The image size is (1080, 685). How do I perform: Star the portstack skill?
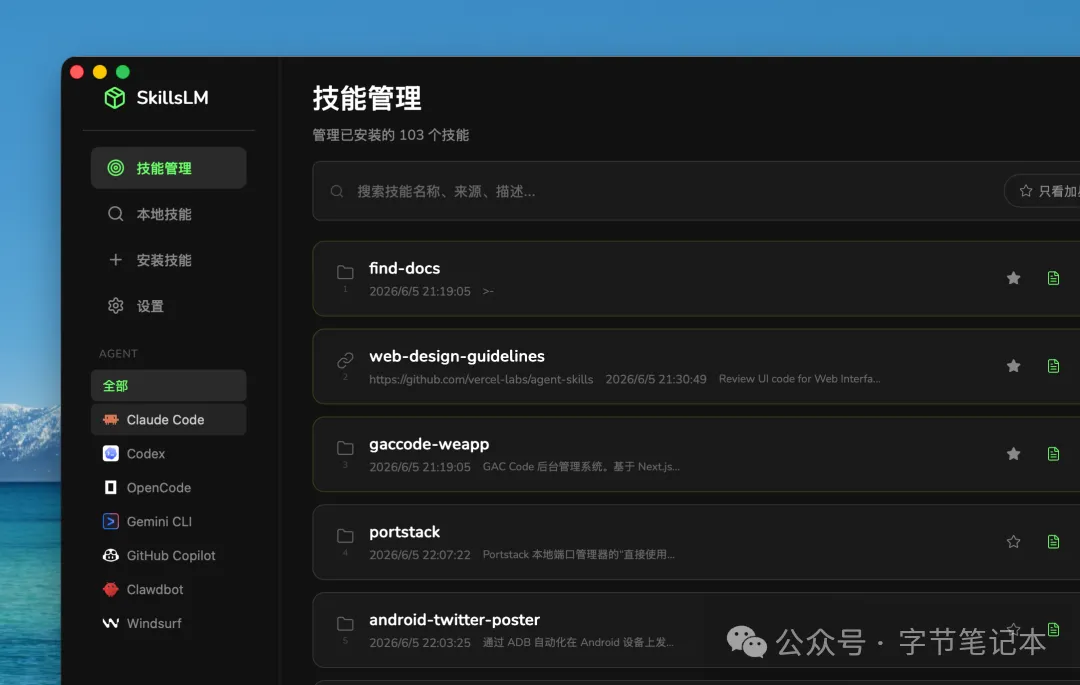coord(1013,542)
